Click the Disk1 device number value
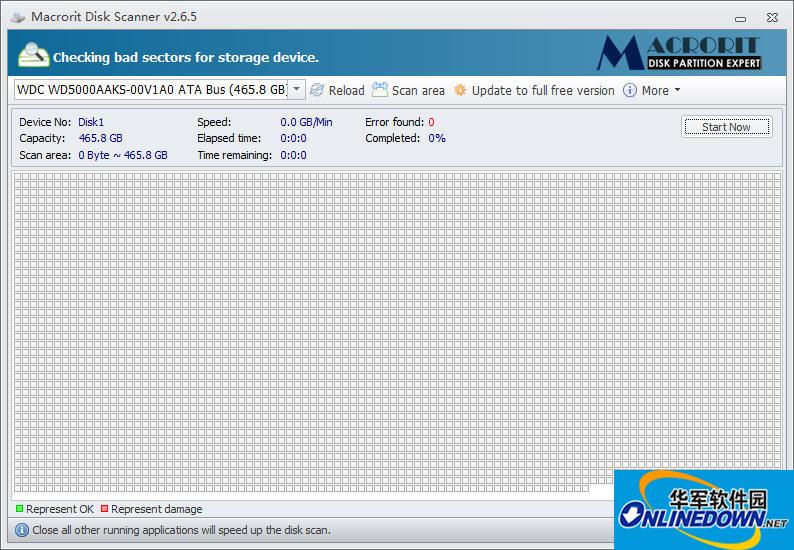 91,122
